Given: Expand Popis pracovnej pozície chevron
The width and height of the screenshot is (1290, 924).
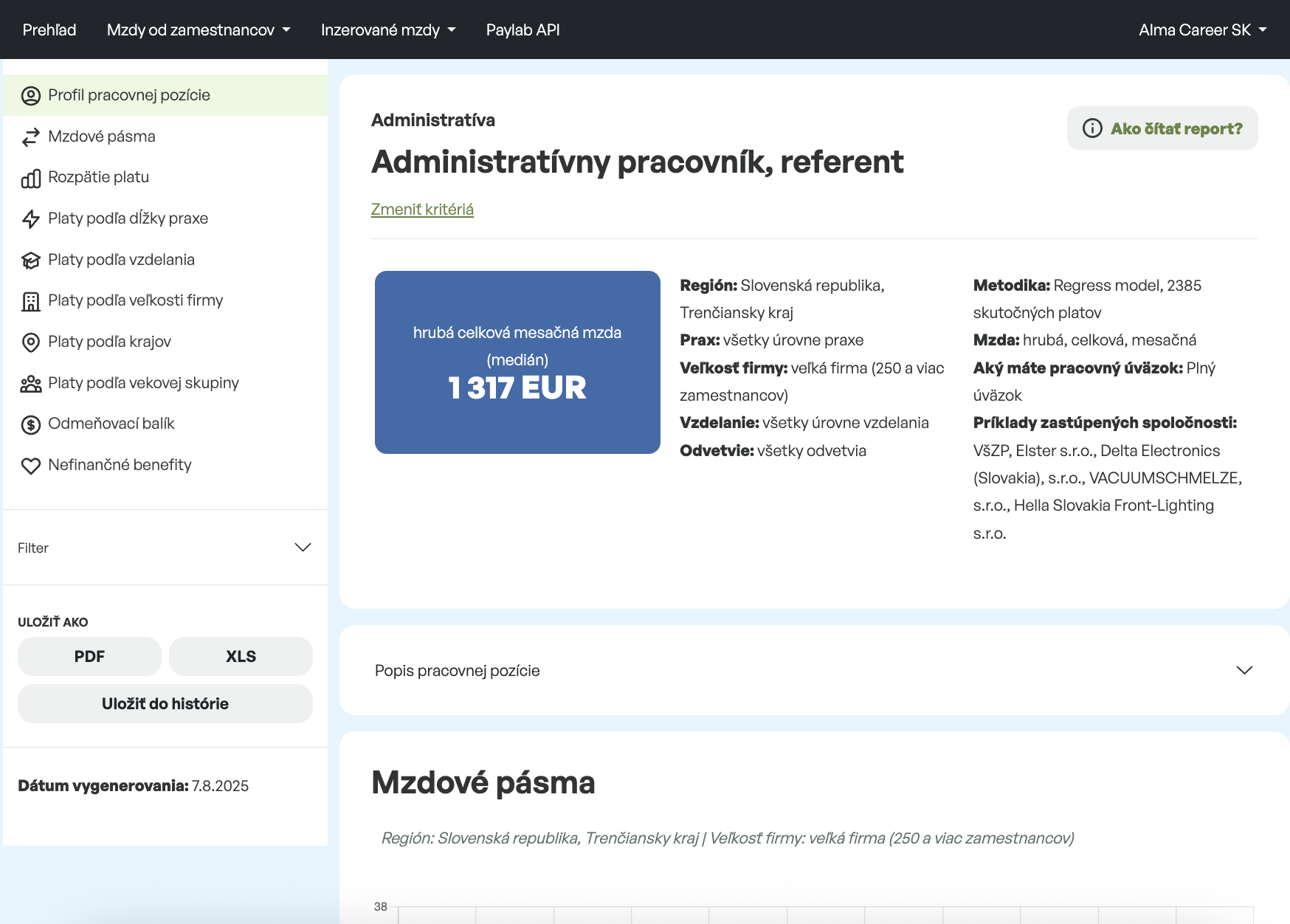Looking at the screenshot, I should point(1244,670).
